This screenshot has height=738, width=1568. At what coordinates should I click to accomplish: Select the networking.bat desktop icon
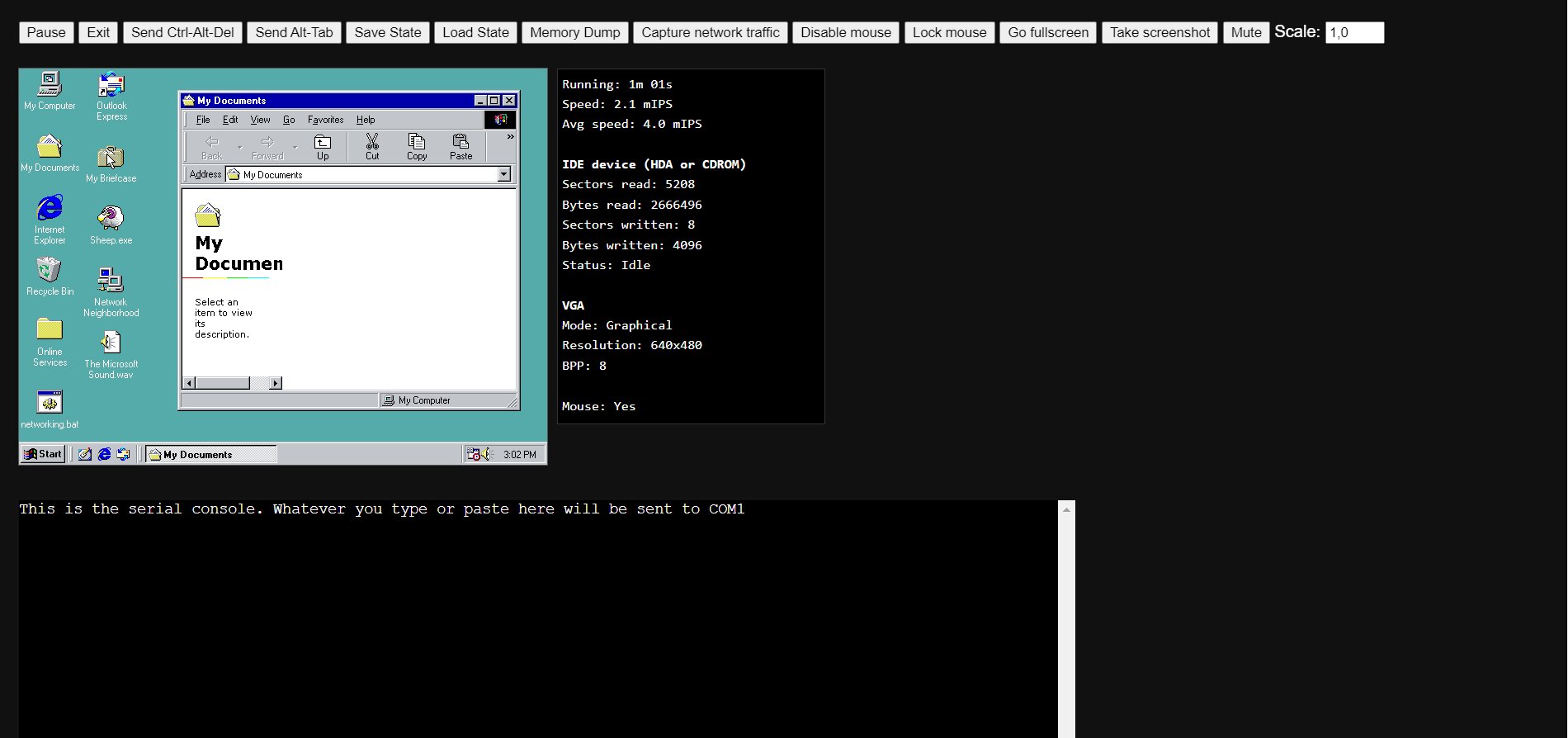(50, 410)
